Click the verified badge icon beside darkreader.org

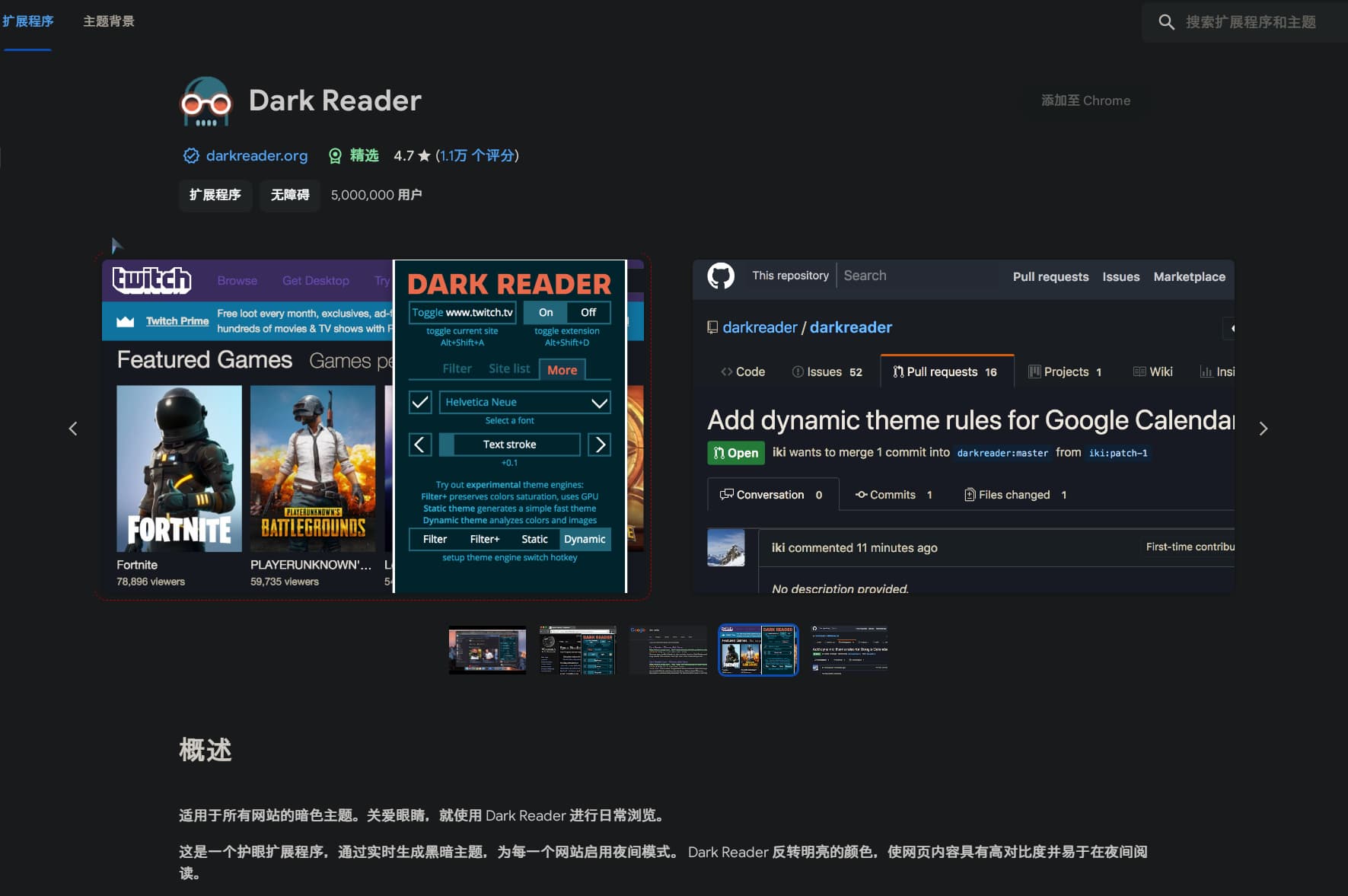coord(191,156)
